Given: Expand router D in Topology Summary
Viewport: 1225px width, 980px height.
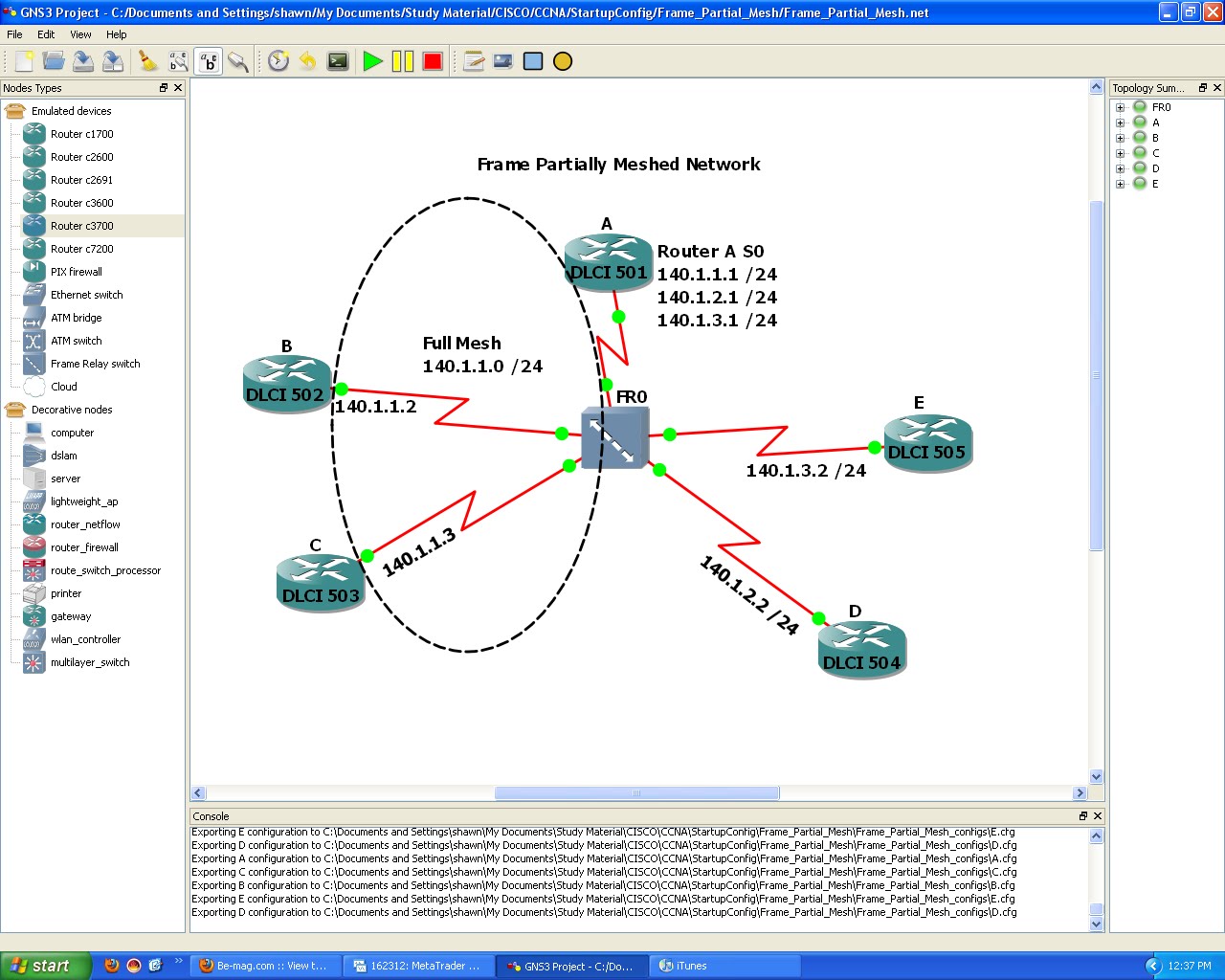Looking at the screenshot, I should (x=1120, y=168).
